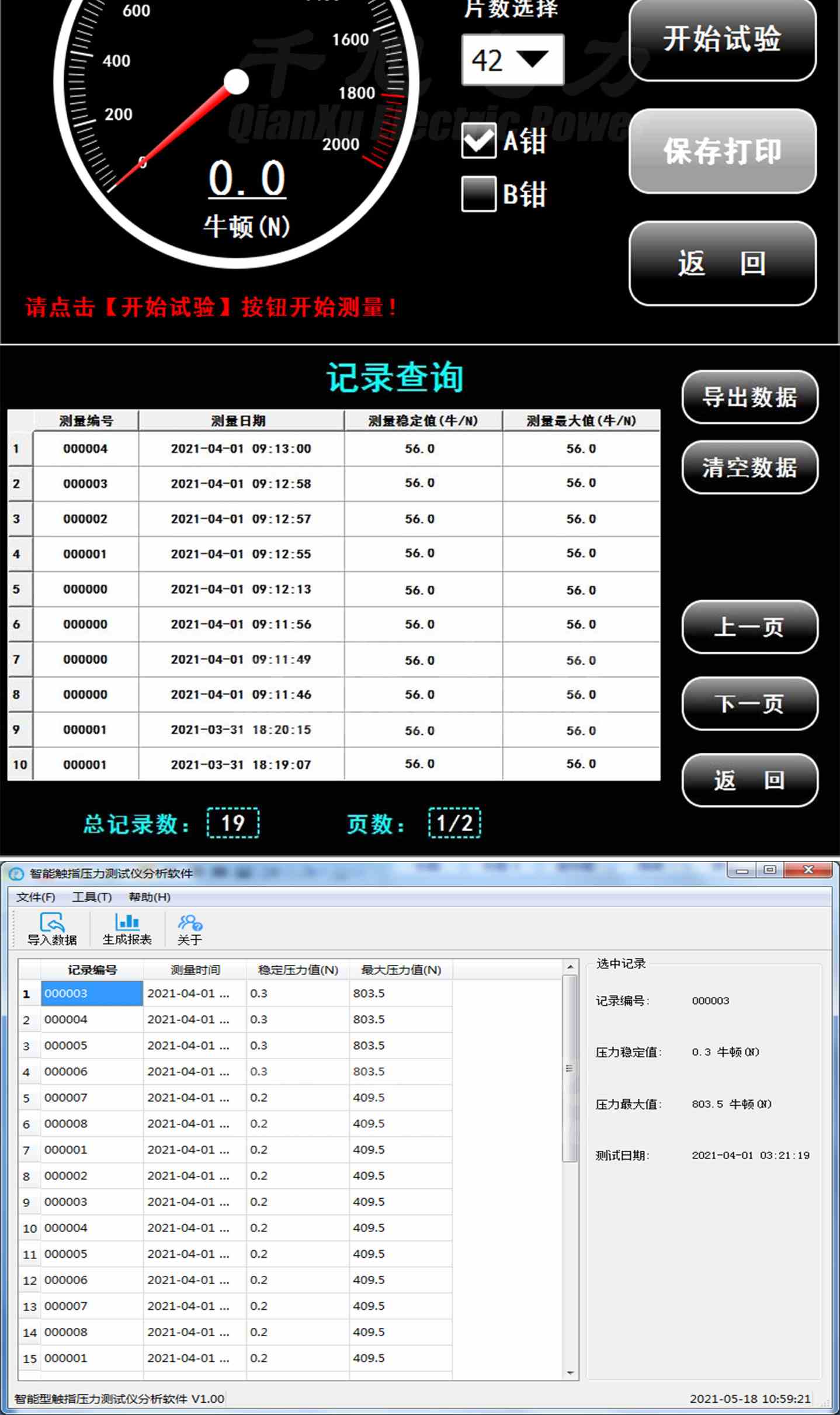Go to previous page with 上一页
Viewport: 840px width, 1415px height.
tap(749, 627)
